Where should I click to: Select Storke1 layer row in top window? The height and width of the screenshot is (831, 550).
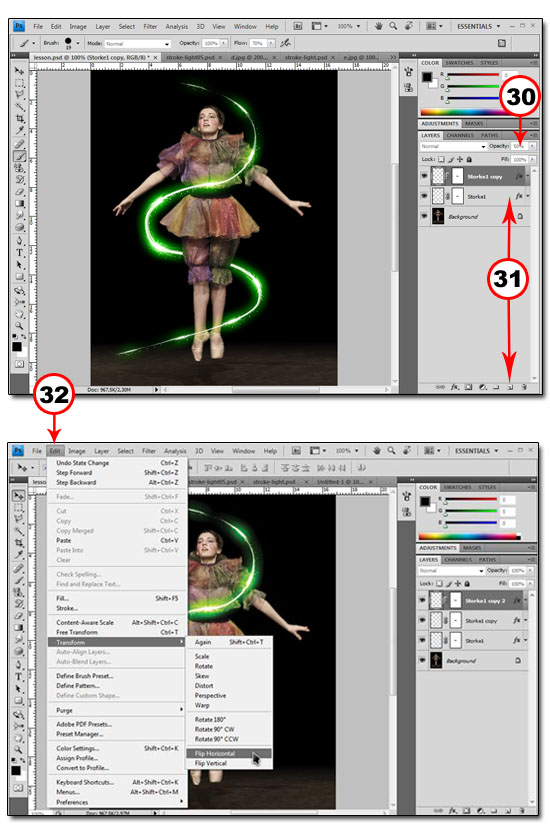476,196
